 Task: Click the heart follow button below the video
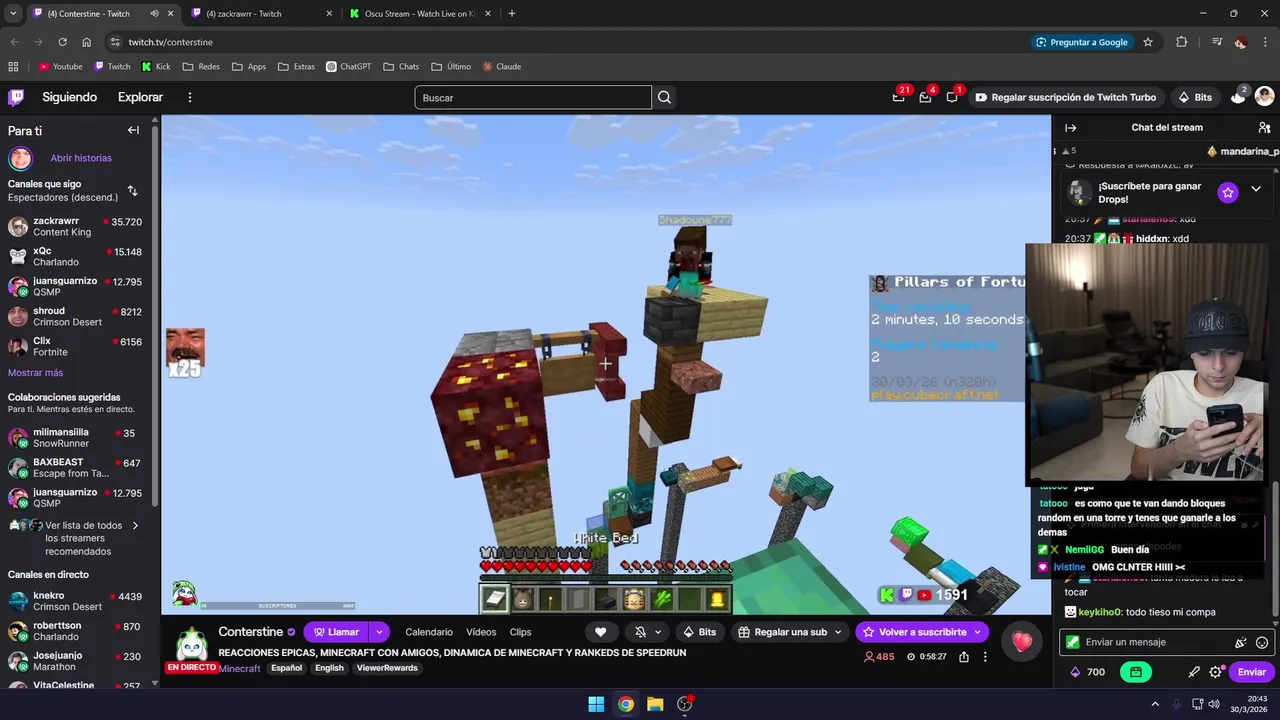click(x=600, y=632)
